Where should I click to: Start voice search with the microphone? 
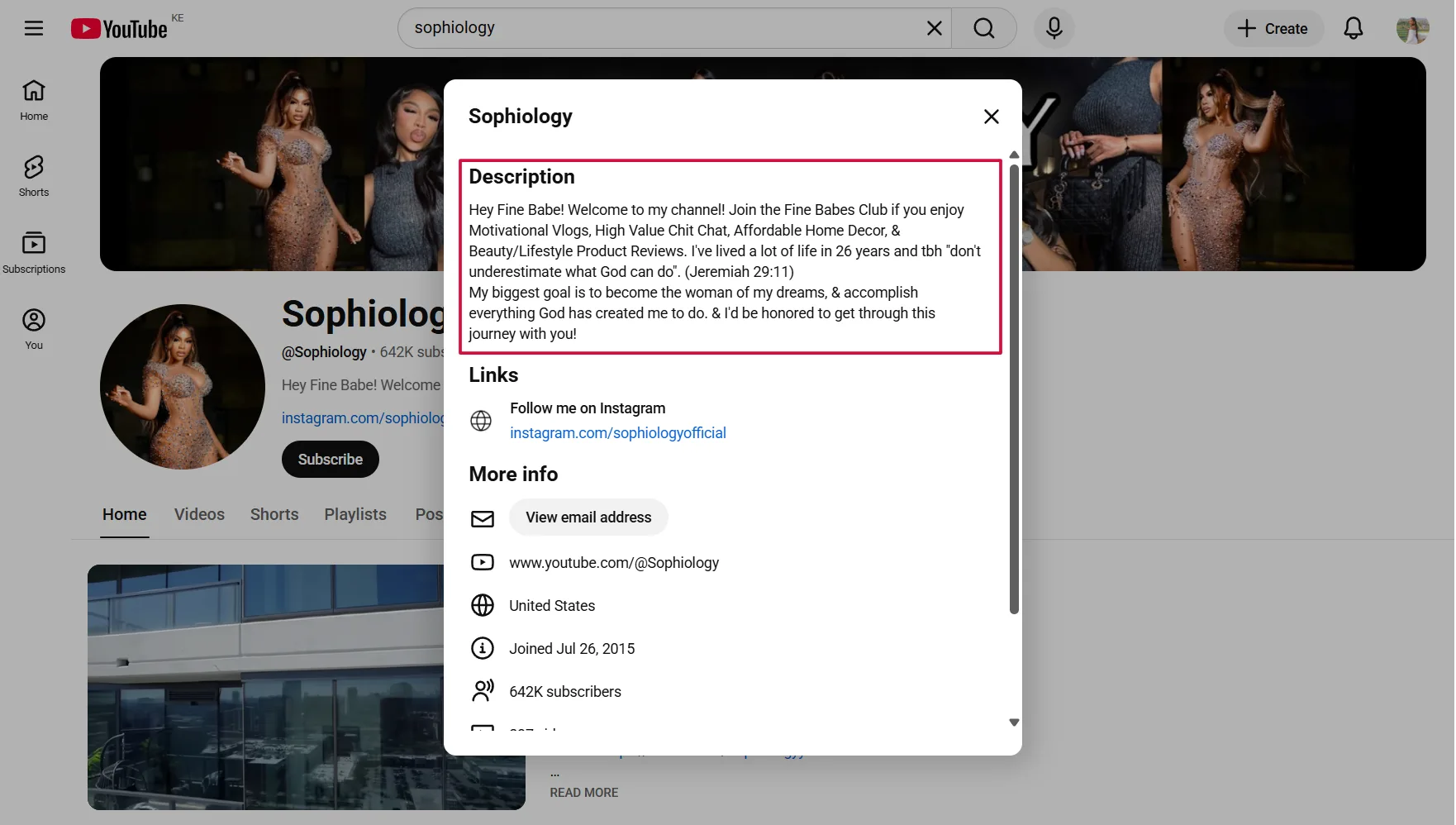(1054, 28)
